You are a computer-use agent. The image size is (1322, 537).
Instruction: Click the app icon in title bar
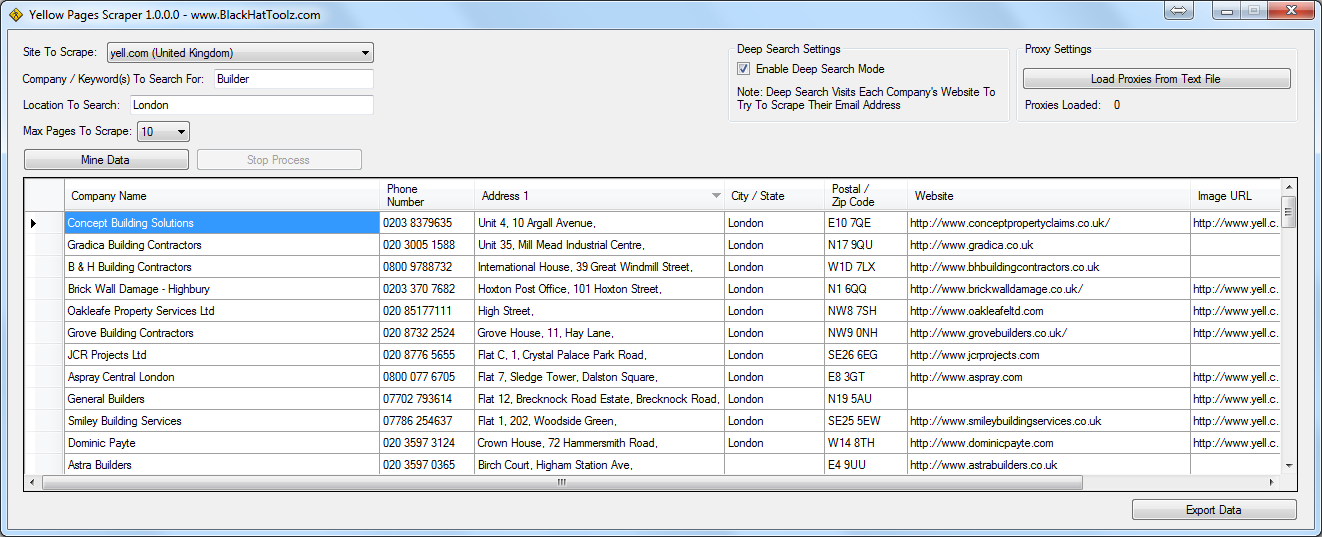pos(15,15)
